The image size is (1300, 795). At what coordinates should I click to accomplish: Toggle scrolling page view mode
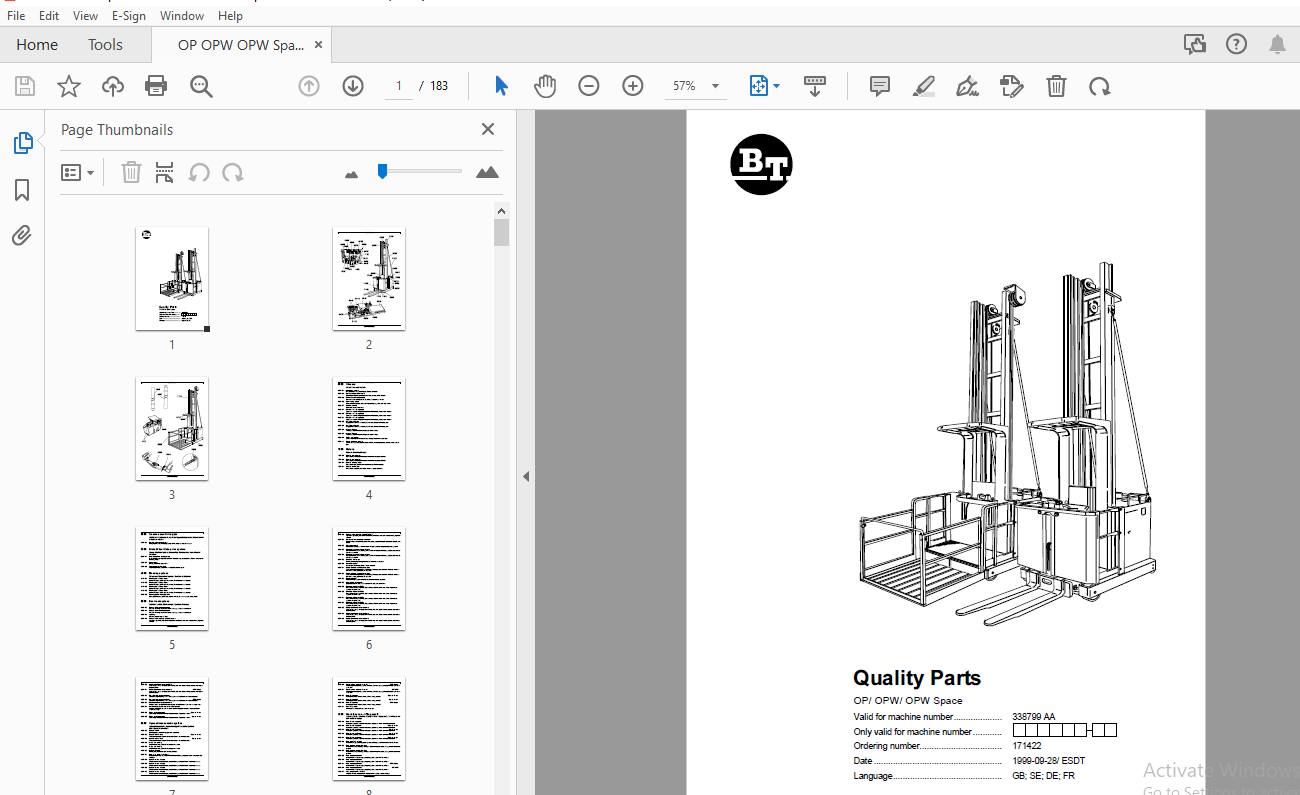[x=815, y=86]
